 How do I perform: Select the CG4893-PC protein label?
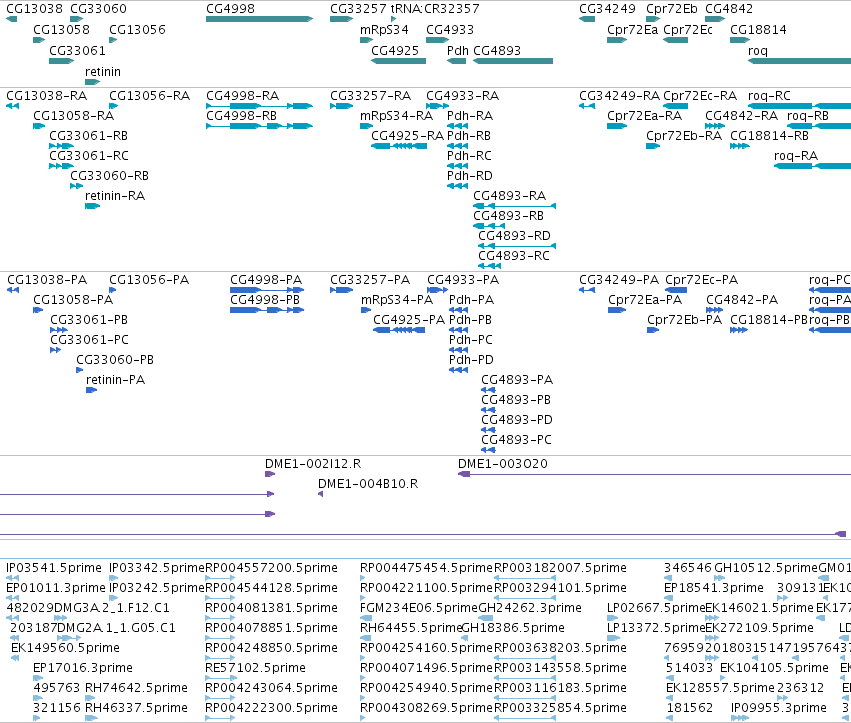(x=516, y=440)
